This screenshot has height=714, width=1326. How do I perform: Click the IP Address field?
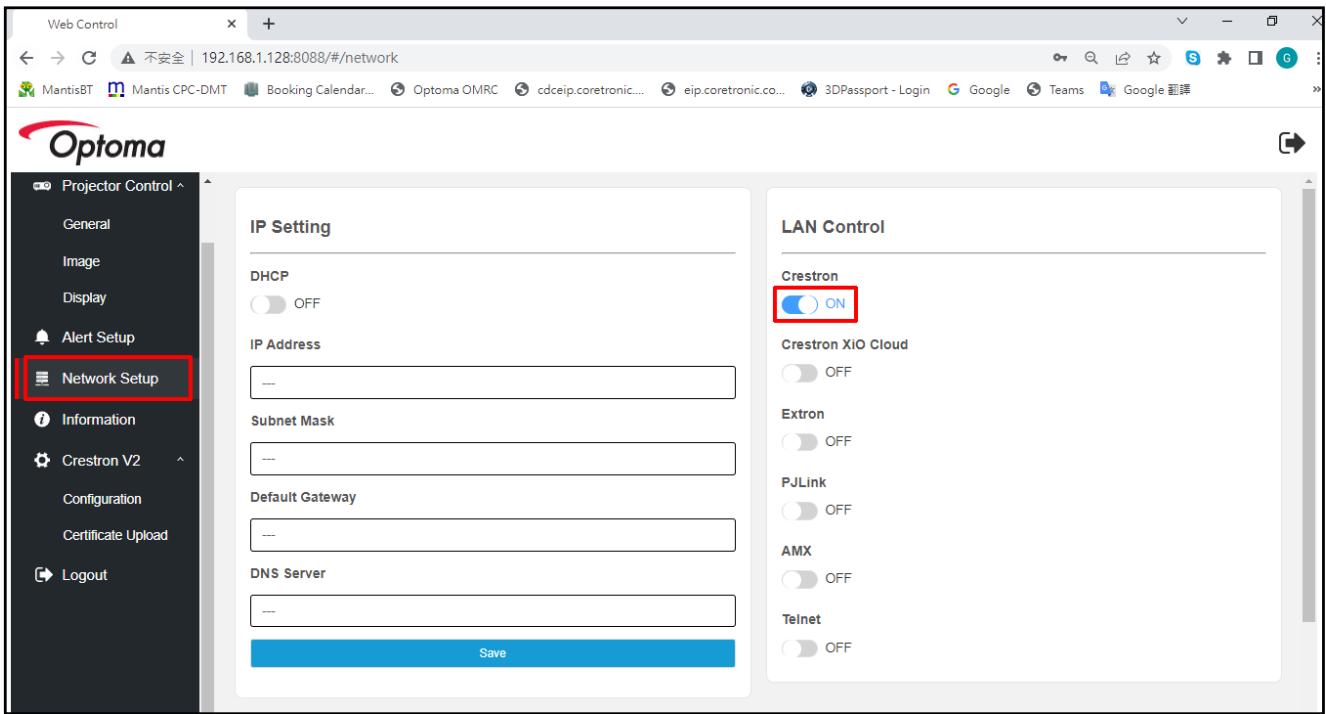(492, 382)
